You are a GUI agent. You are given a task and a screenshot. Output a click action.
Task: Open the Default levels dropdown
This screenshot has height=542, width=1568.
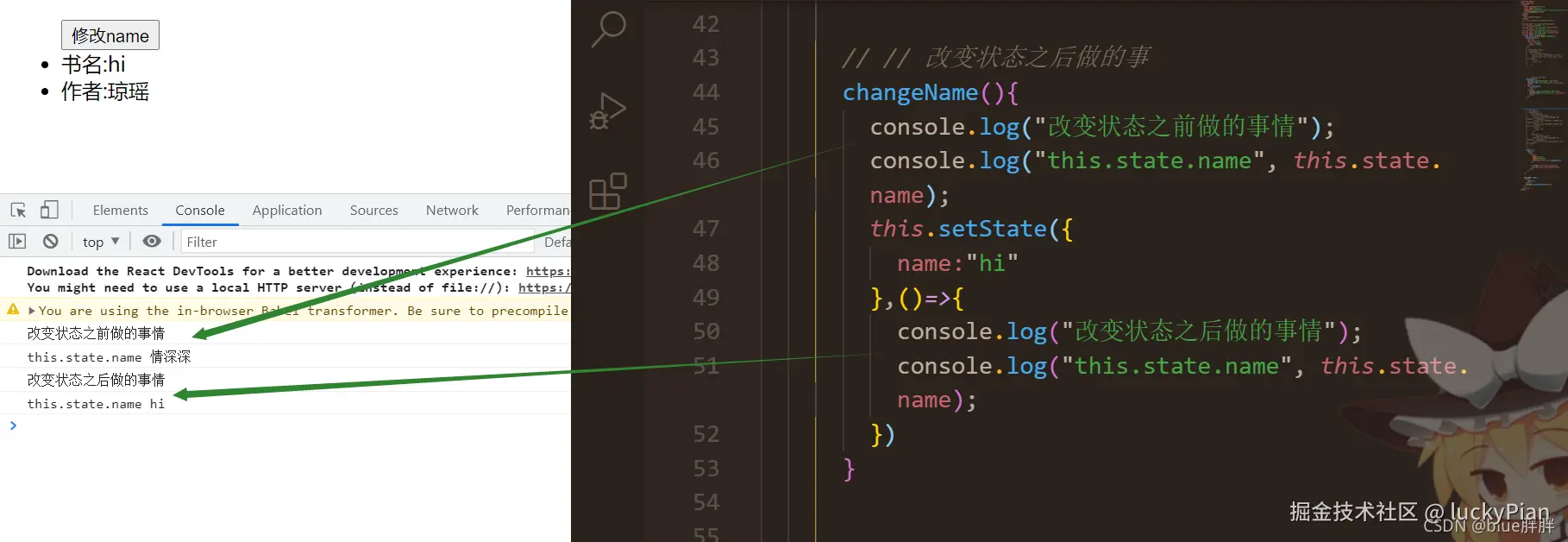(557, 242)
